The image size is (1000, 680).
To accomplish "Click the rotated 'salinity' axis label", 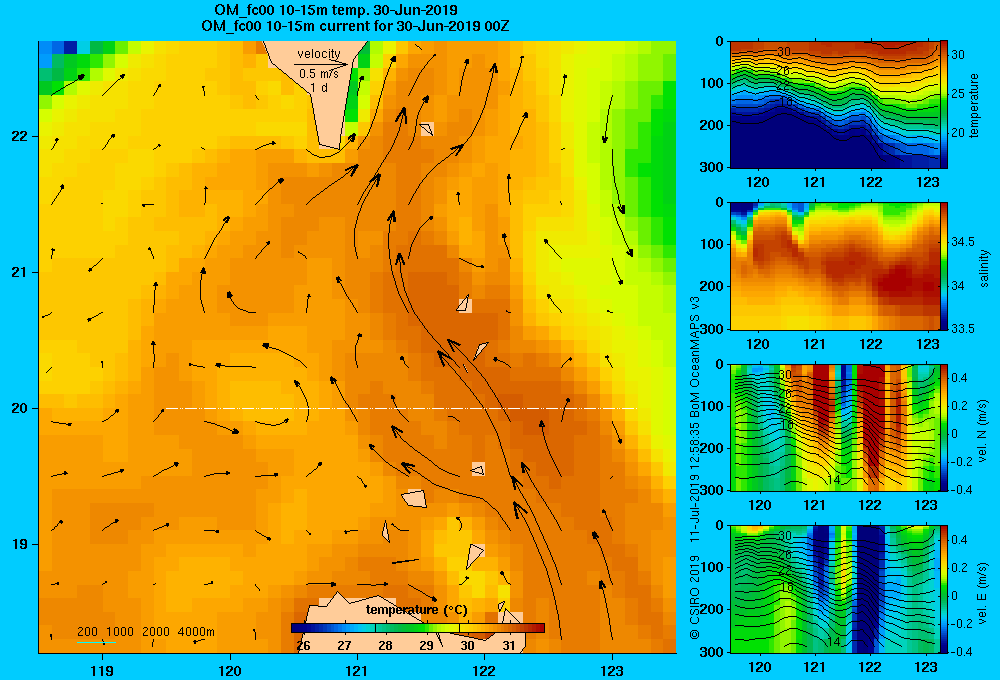I will coord(983,268).
